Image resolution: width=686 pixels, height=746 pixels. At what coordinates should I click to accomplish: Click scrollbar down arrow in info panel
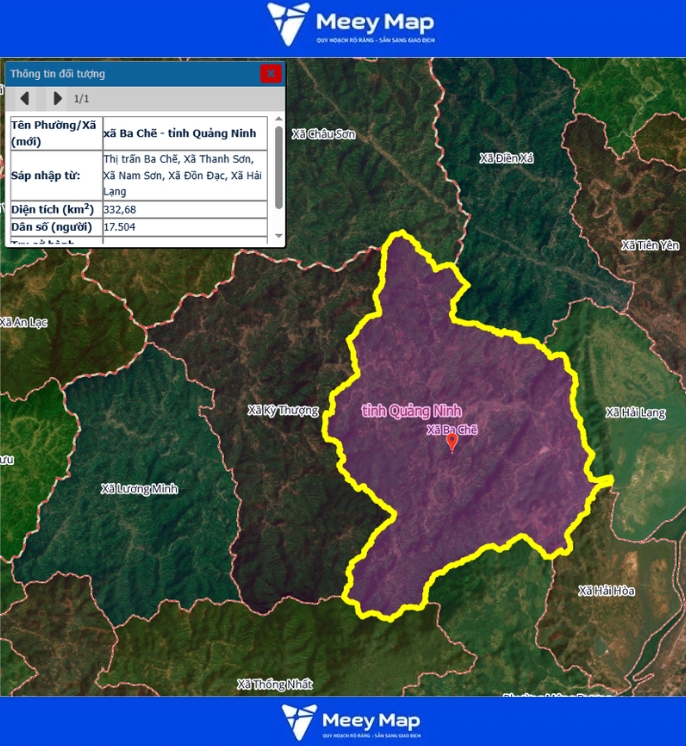tap(279, 235)
